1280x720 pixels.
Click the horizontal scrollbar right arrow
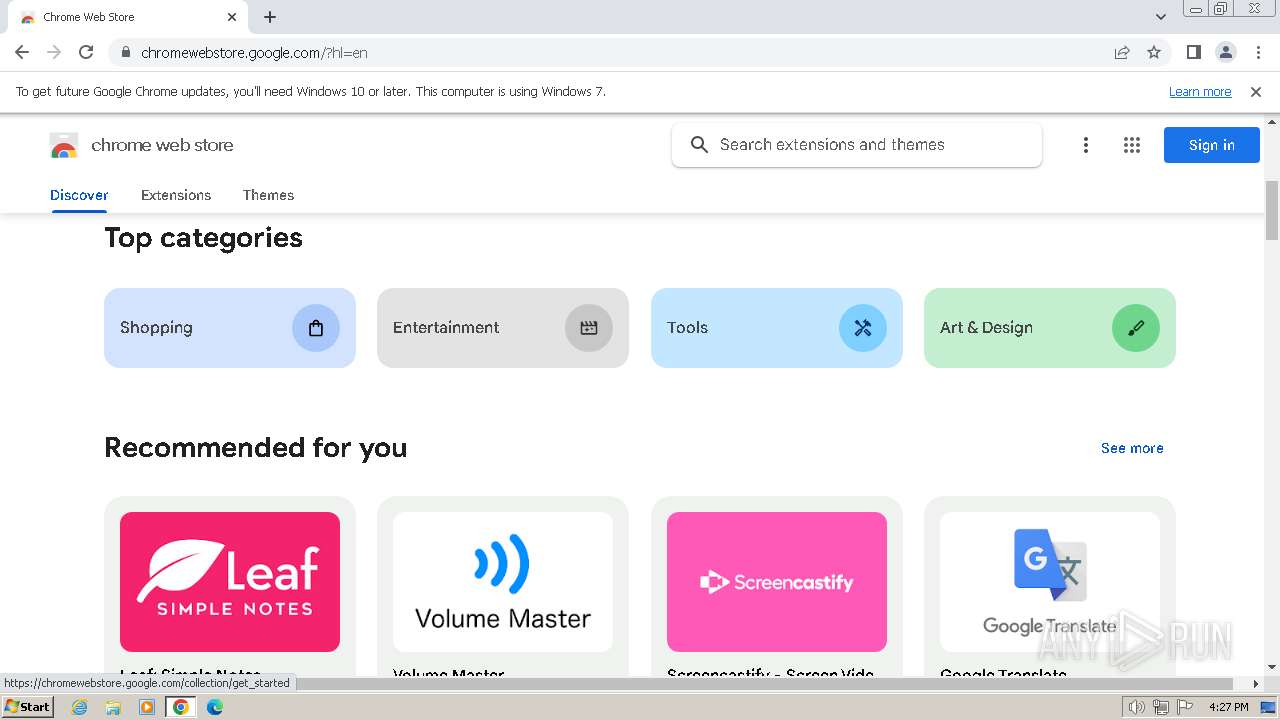click(x=1256, y=684)
